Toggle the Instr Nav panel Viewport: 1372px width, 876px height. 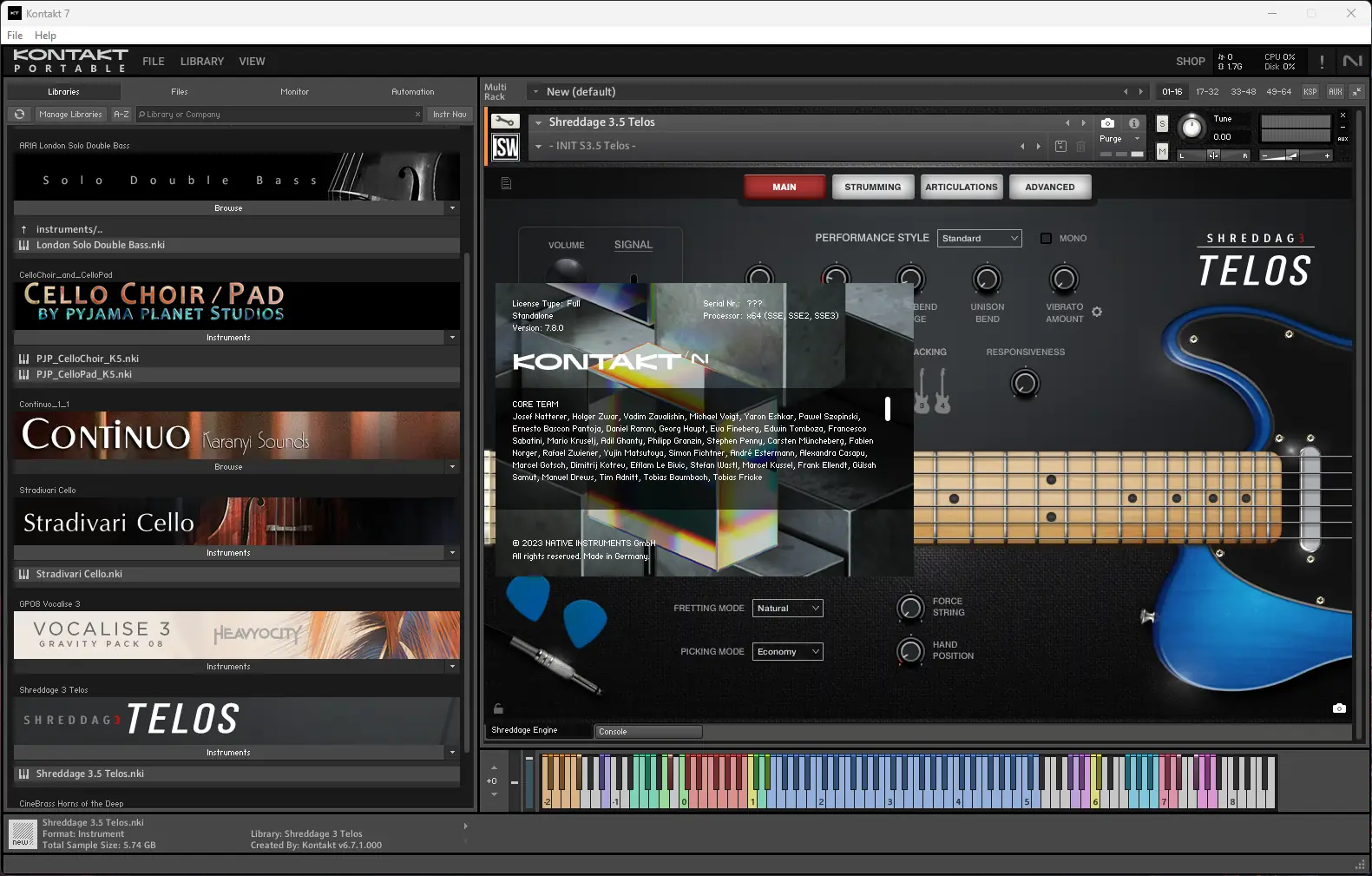[x=450, y=115]
